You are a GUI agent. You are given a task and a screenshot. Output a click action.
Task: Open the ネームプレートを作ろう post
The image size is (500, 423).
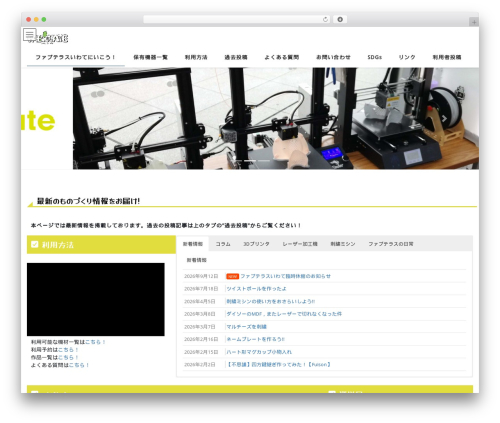[256, 339]
